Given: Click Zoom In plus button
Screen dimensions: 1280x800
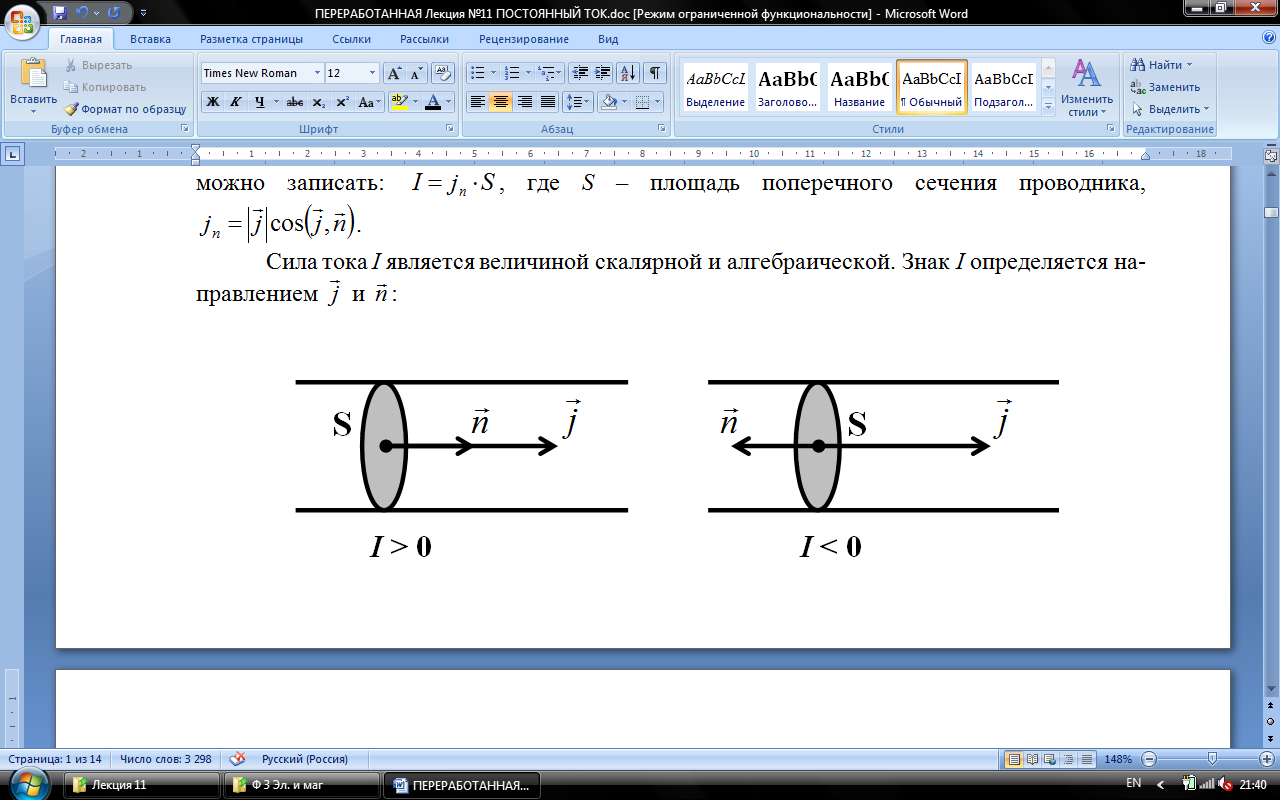Looking at the screenshot, I should 1266,759.
